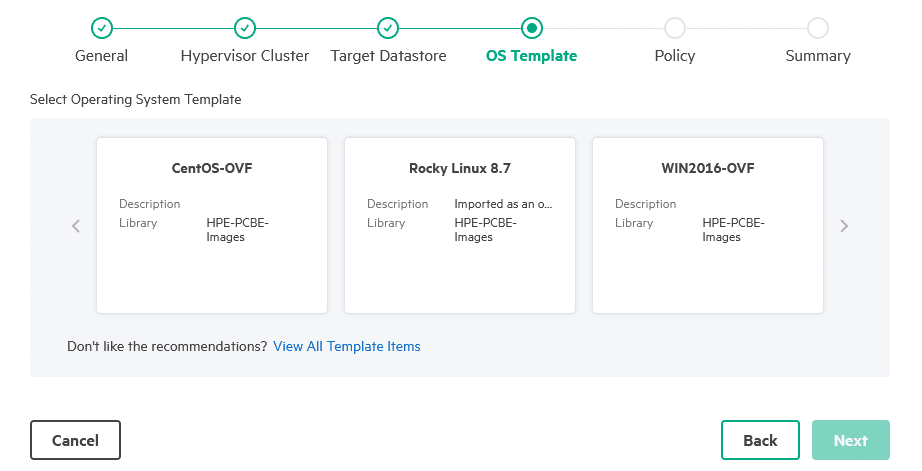The width and height of the screenshot is (922, 471).
Task: Click the Policy step label
Action: (x=675, y=56)
